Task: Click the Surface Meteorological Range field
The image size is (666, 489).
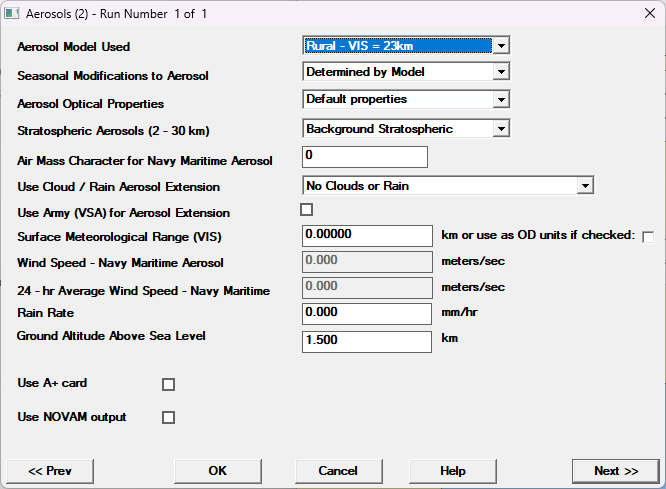Action: click(367, 236)
